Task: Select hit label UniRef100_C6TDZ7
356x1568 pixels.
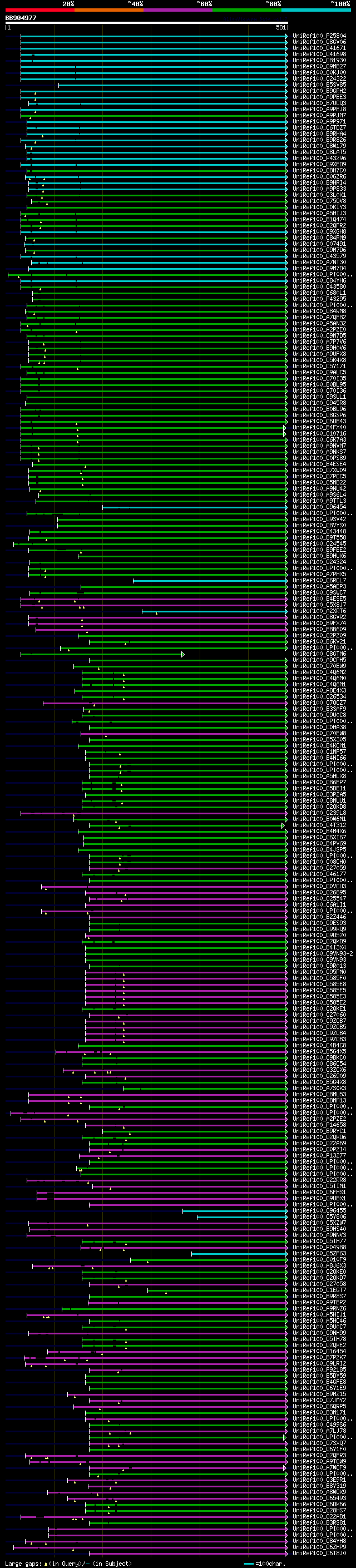Action: pos(319,128)
